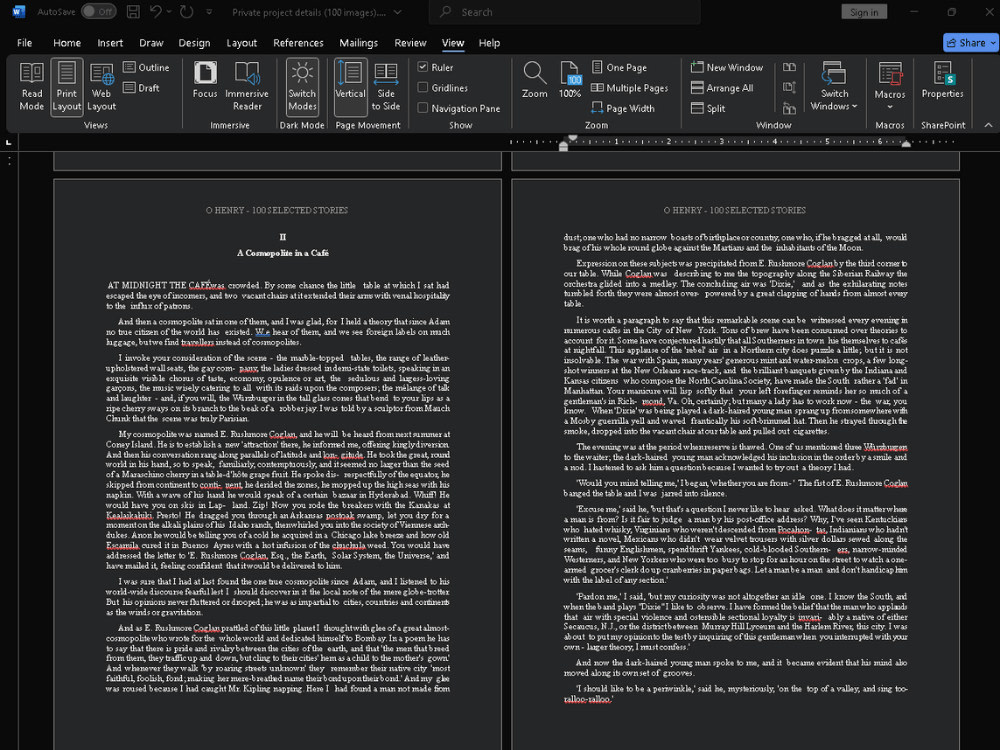Choose One Page zoom
The image size is (1000, 750).
coord(619,67)
